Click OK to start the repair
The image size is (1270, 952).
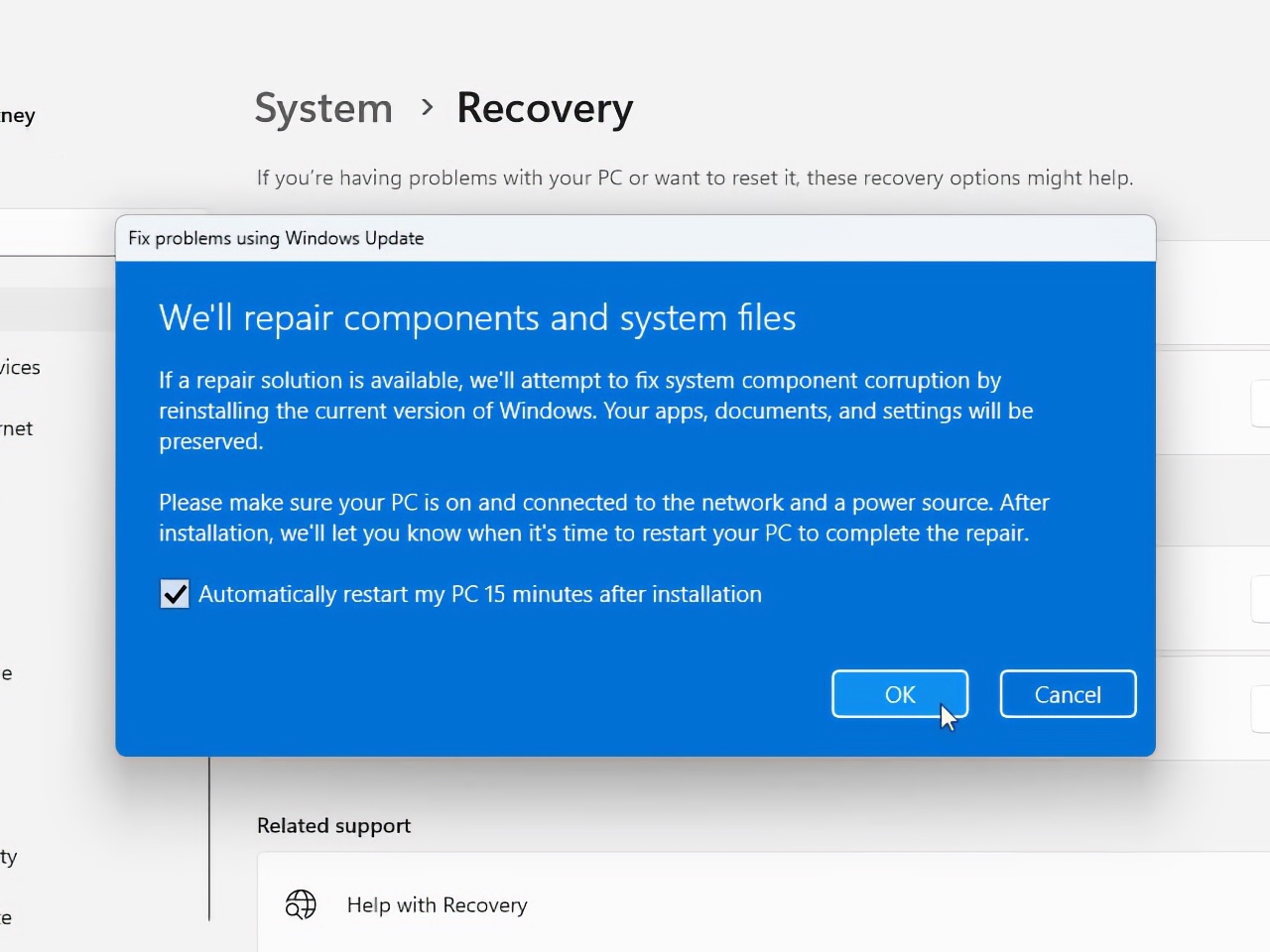900,694
